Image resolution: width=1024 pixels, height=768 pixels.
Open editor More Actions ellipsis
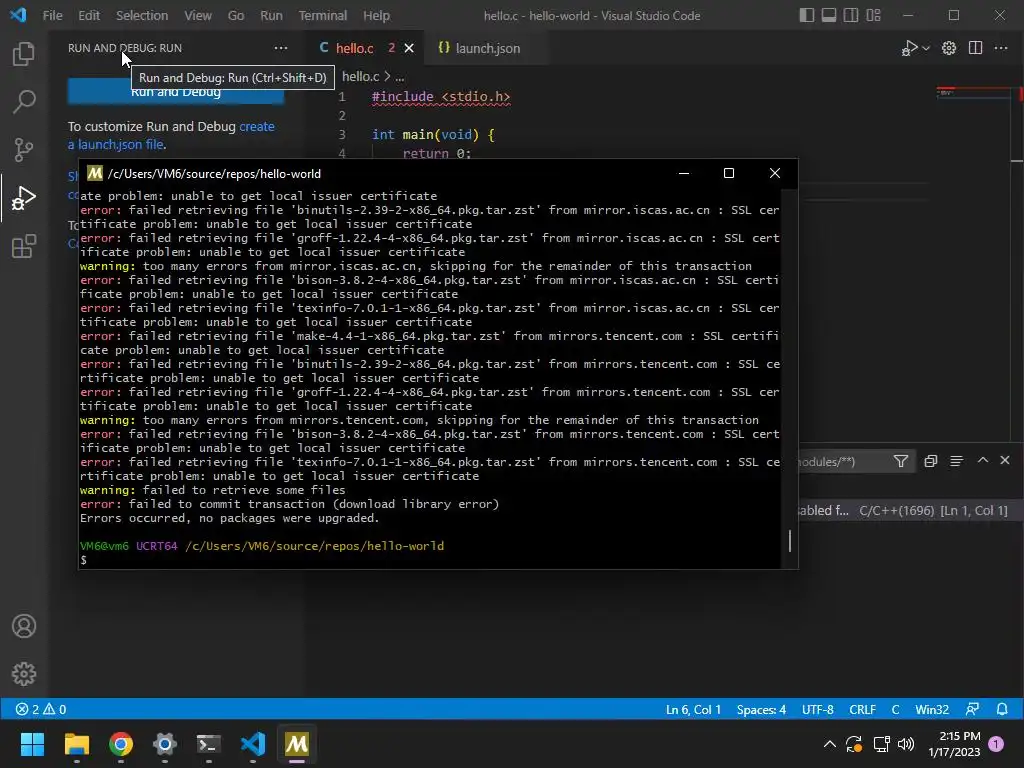click(1000, 48)
